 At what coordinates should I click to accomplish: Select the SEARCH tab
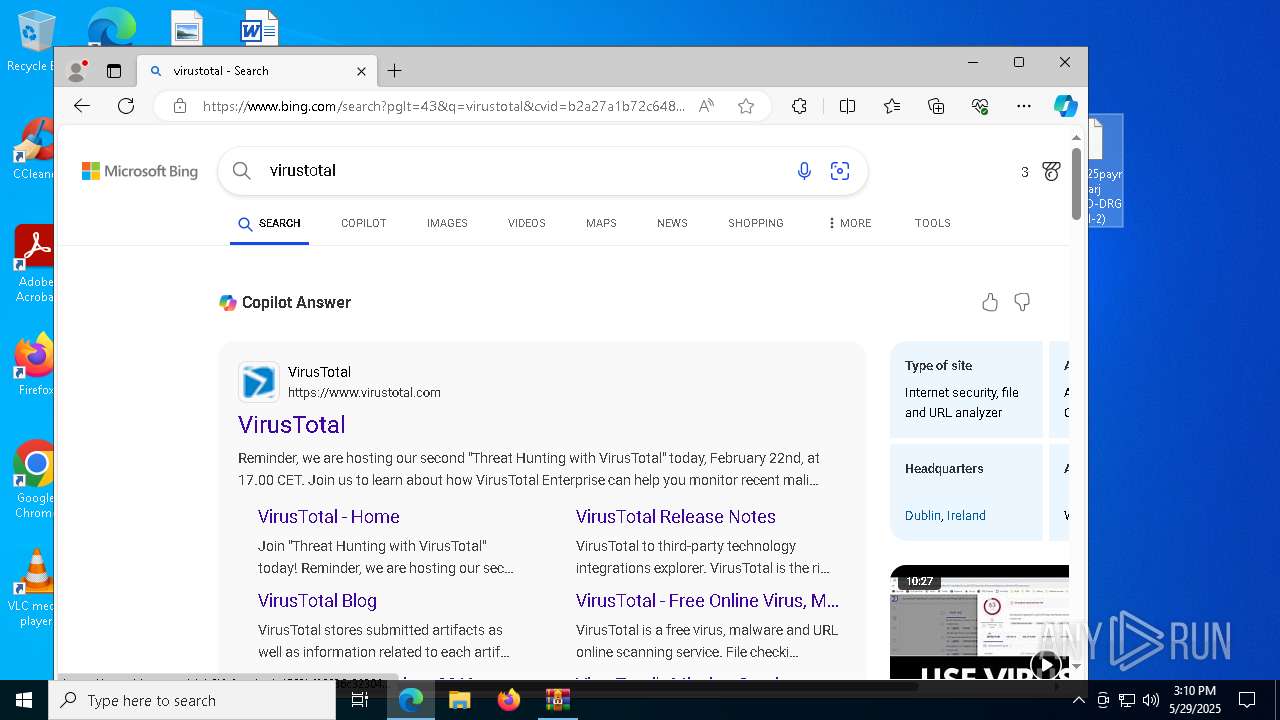pyautogui.click(x=269, y=223)
